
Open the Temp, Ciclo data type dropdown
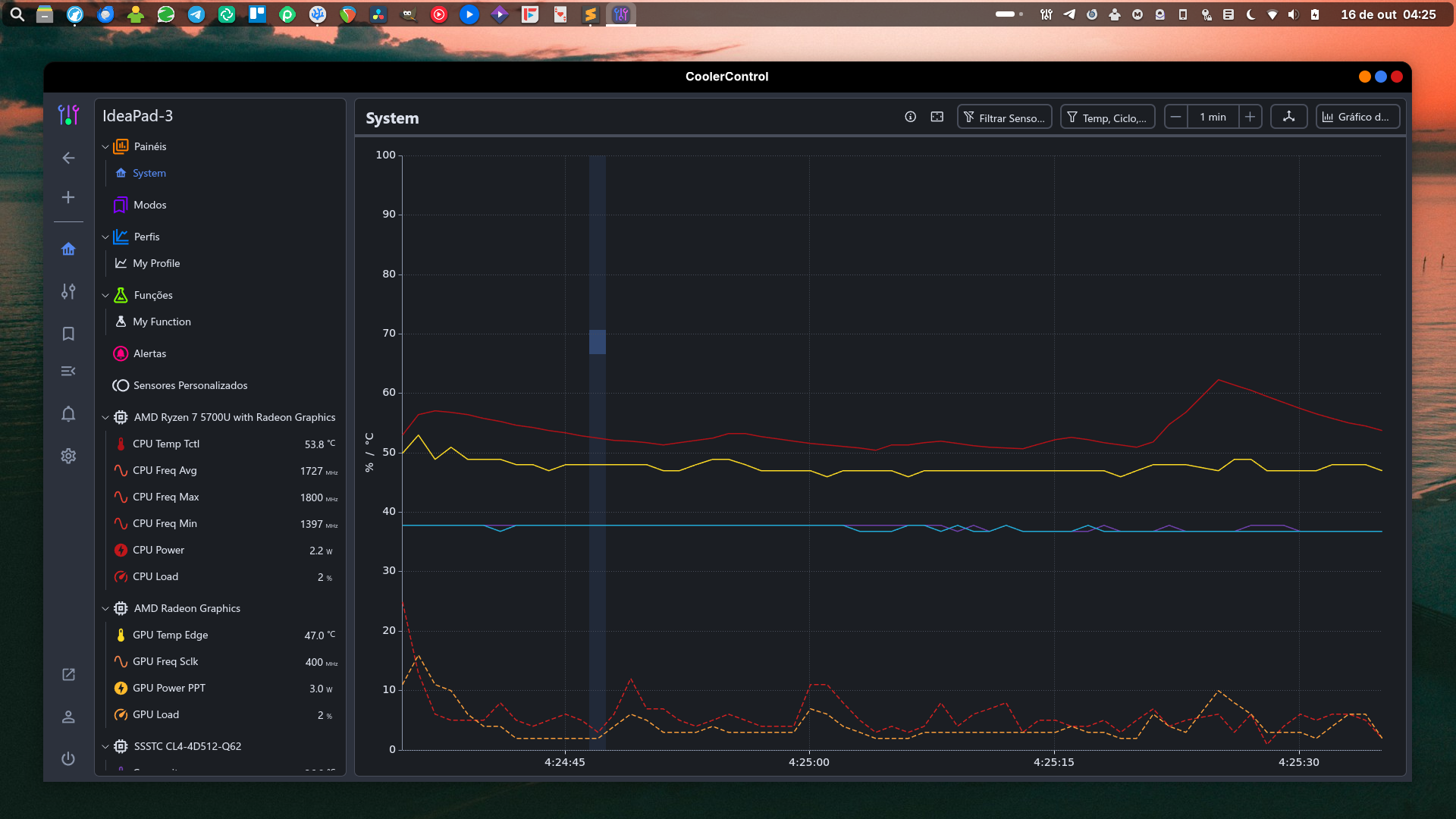pyautogui.click(x=1107, y=117)
